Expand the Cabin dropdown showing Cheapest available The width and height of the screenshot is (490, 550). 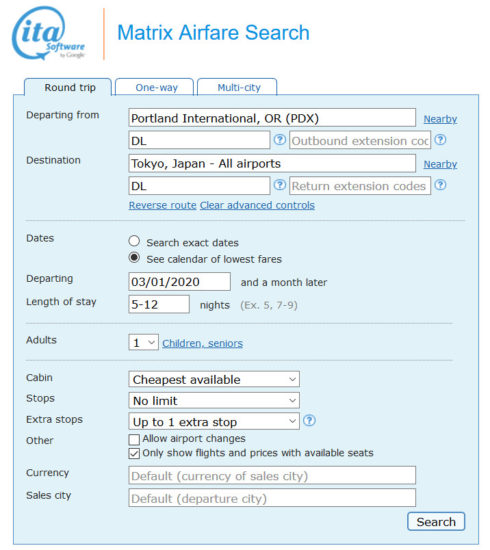click(x=214, y=379)
